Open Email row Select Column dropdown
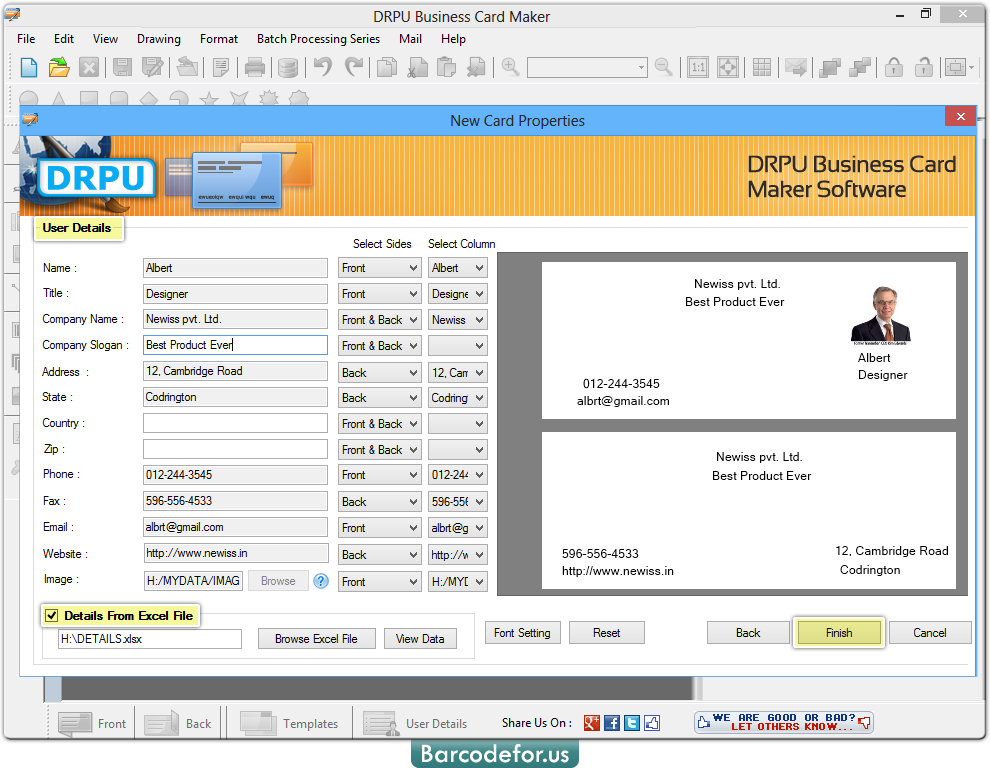Screen dimensions: 990x768 (458, 527)
